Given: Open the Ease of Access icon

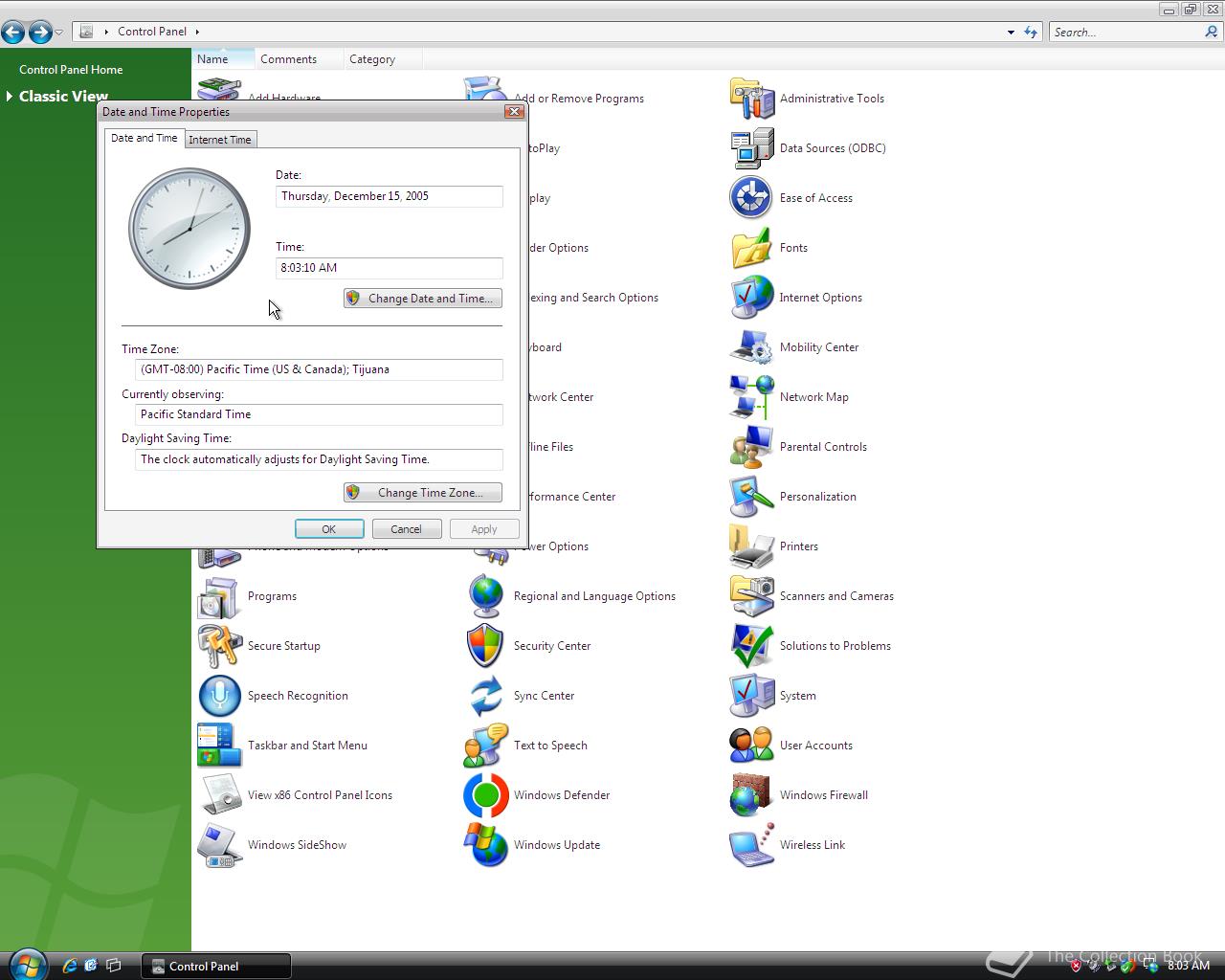Looking at the screenshot, I should coord(751,197).
